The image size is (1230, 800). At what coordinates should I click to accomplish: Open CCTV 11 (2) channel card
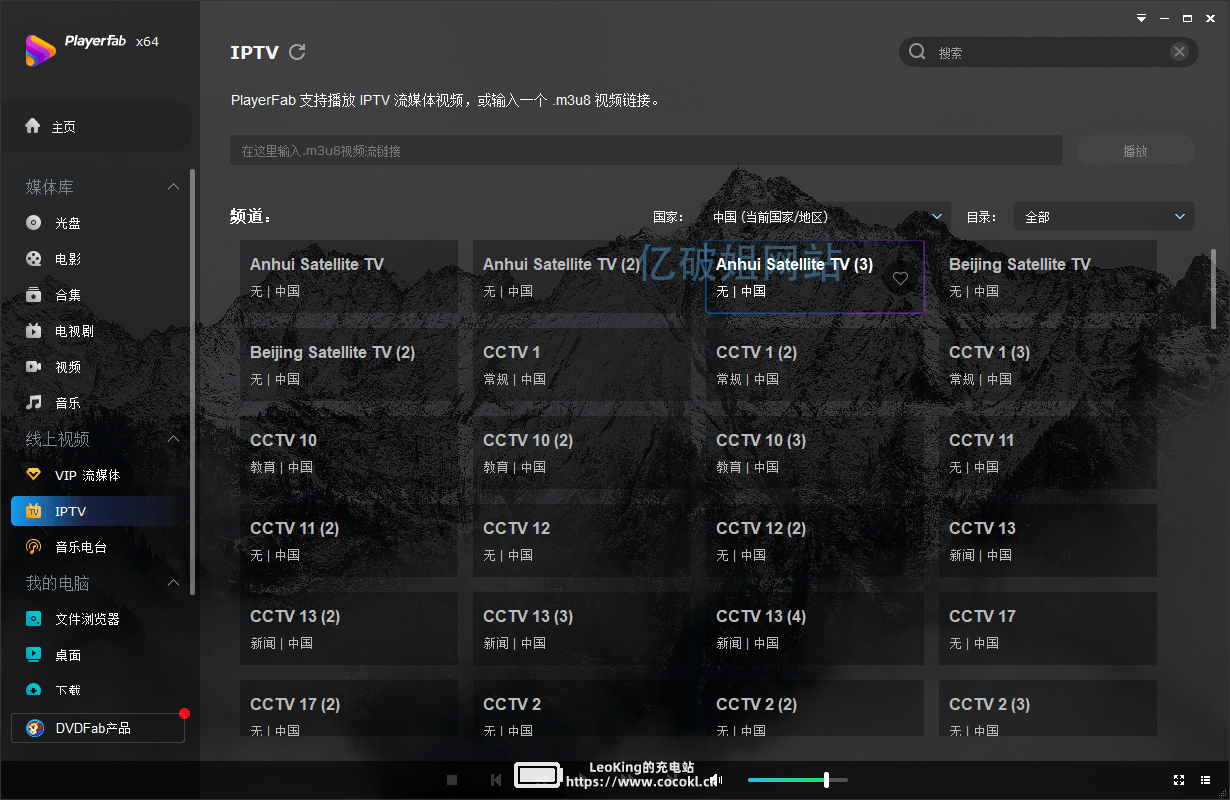pyautogui.click(x=349, y=540)
